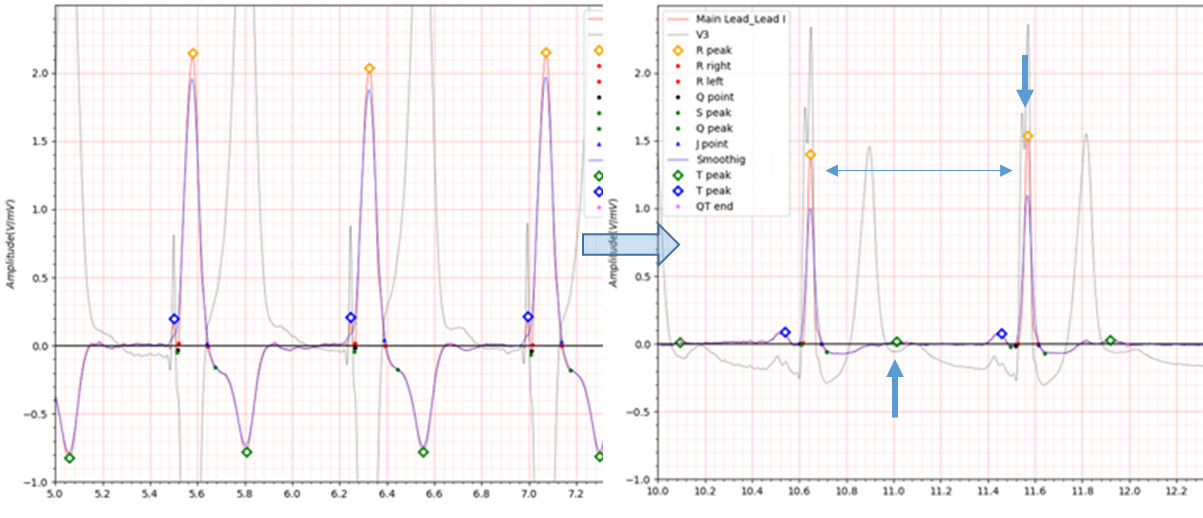Click the x-axis tick '5.8'
The width and height of the screenshot is (1203, 518).
[x=245, y=494]
